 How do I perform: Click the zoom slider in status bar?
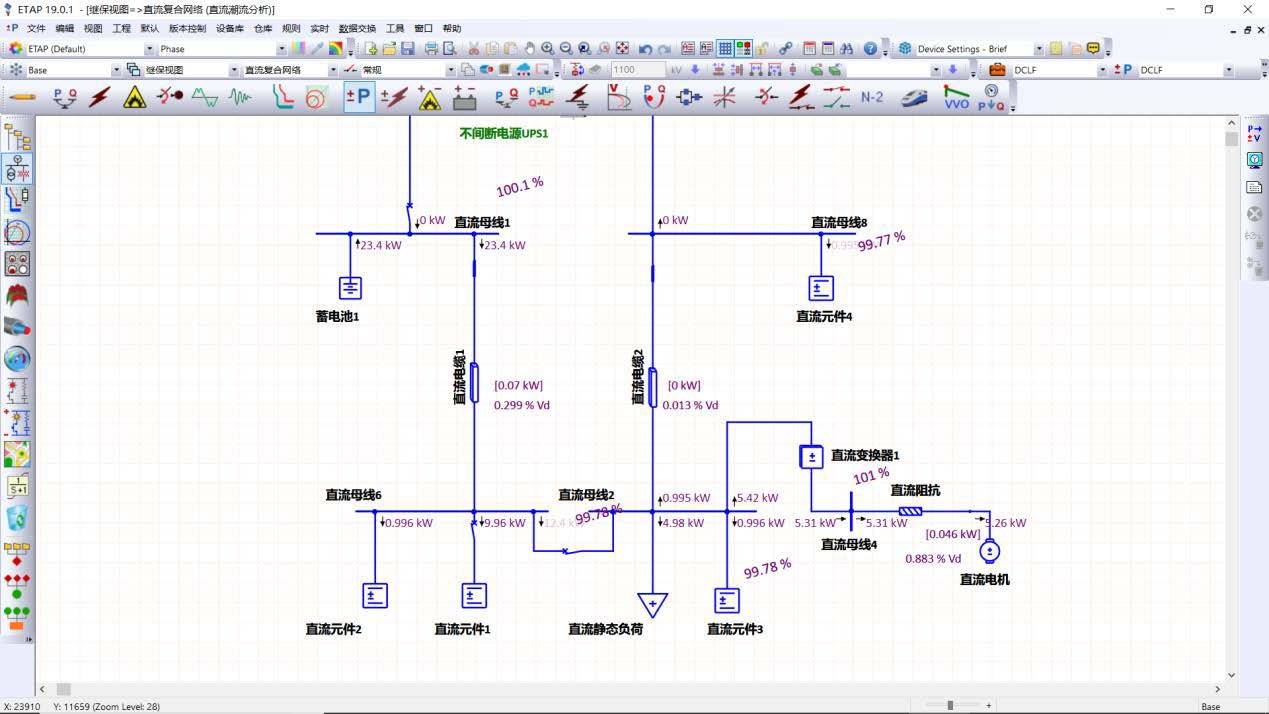pyautogui.click(x=950, y=705)
